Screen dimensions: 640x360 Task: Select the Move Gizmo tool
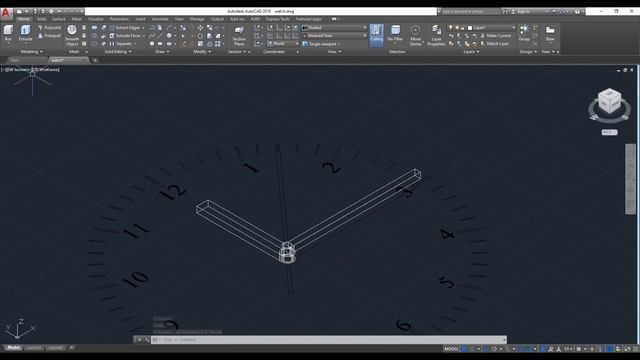(x=416, y=35)
